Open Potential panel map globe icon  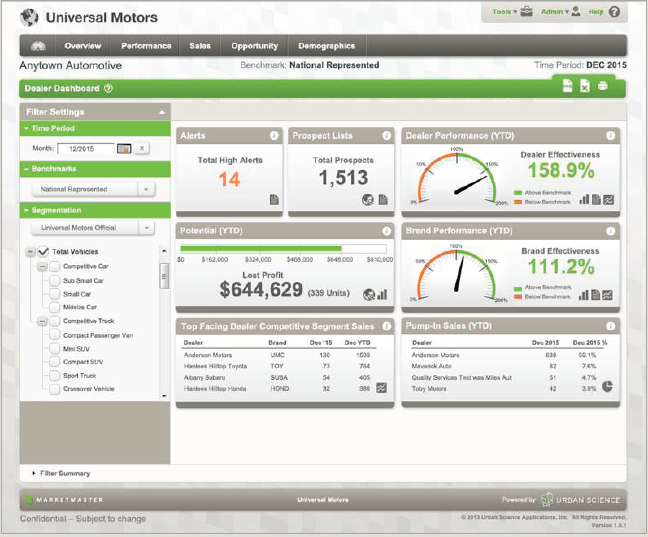coord(369,294)
